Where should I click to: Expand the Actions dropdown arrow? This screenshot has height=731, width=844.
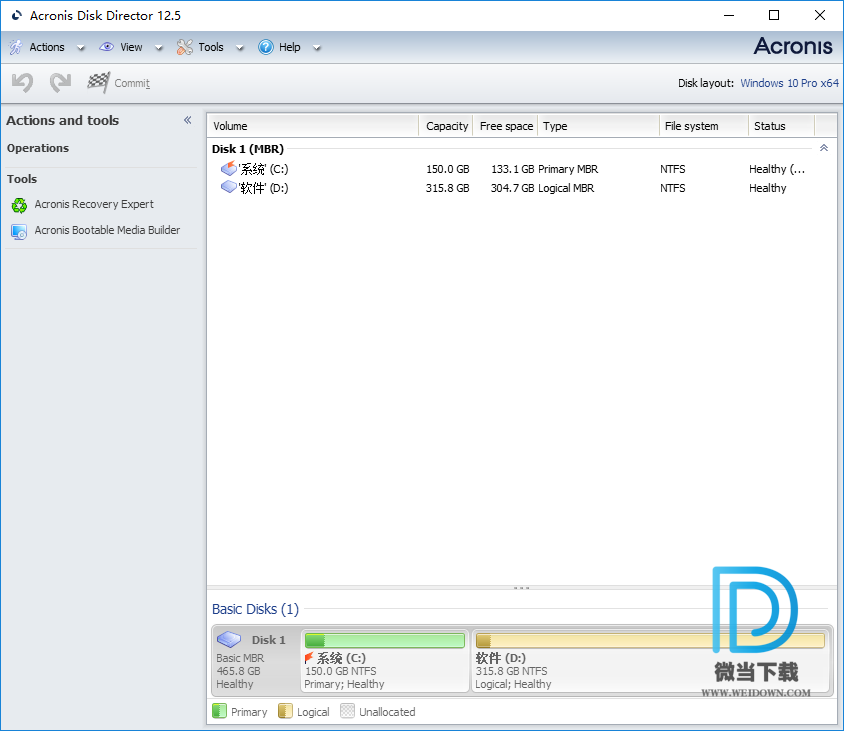click(81, 48)
